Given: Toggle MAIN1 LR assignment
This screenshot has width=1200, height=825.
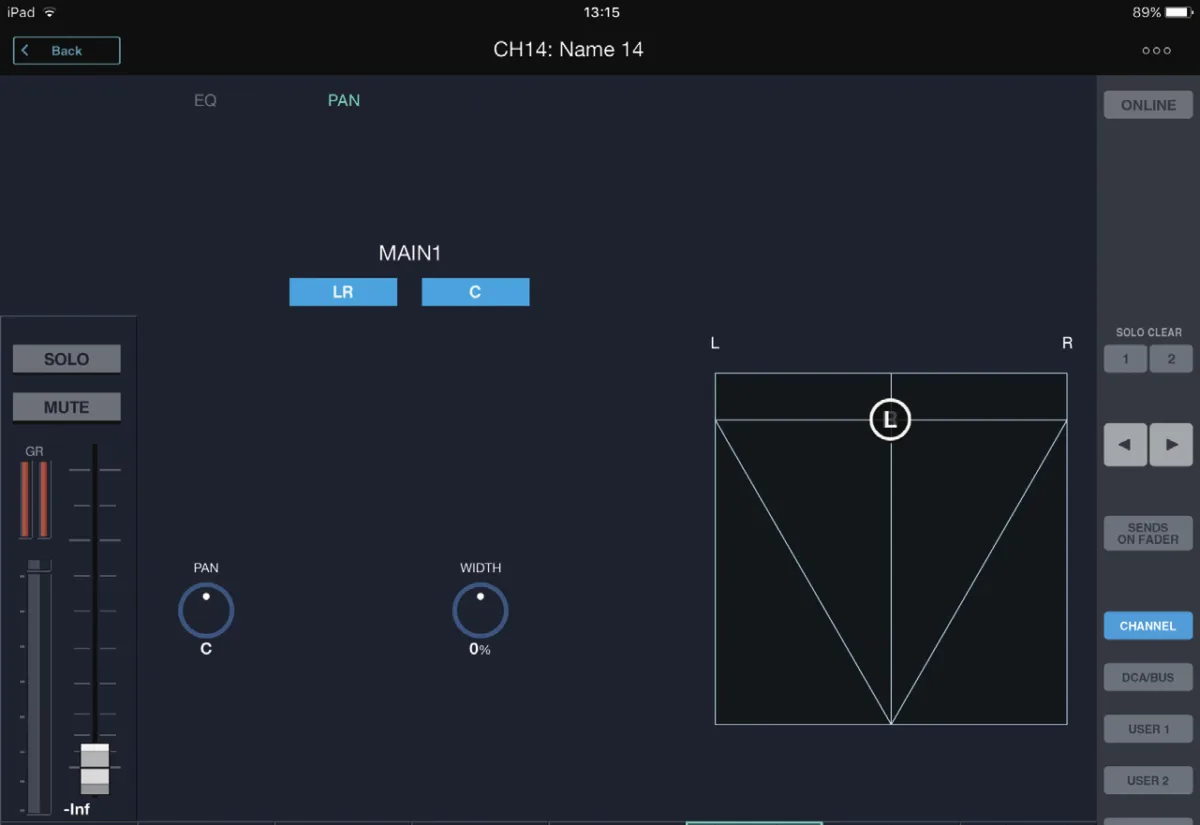Looking at the screenshot, I should (x=343, y=292).
